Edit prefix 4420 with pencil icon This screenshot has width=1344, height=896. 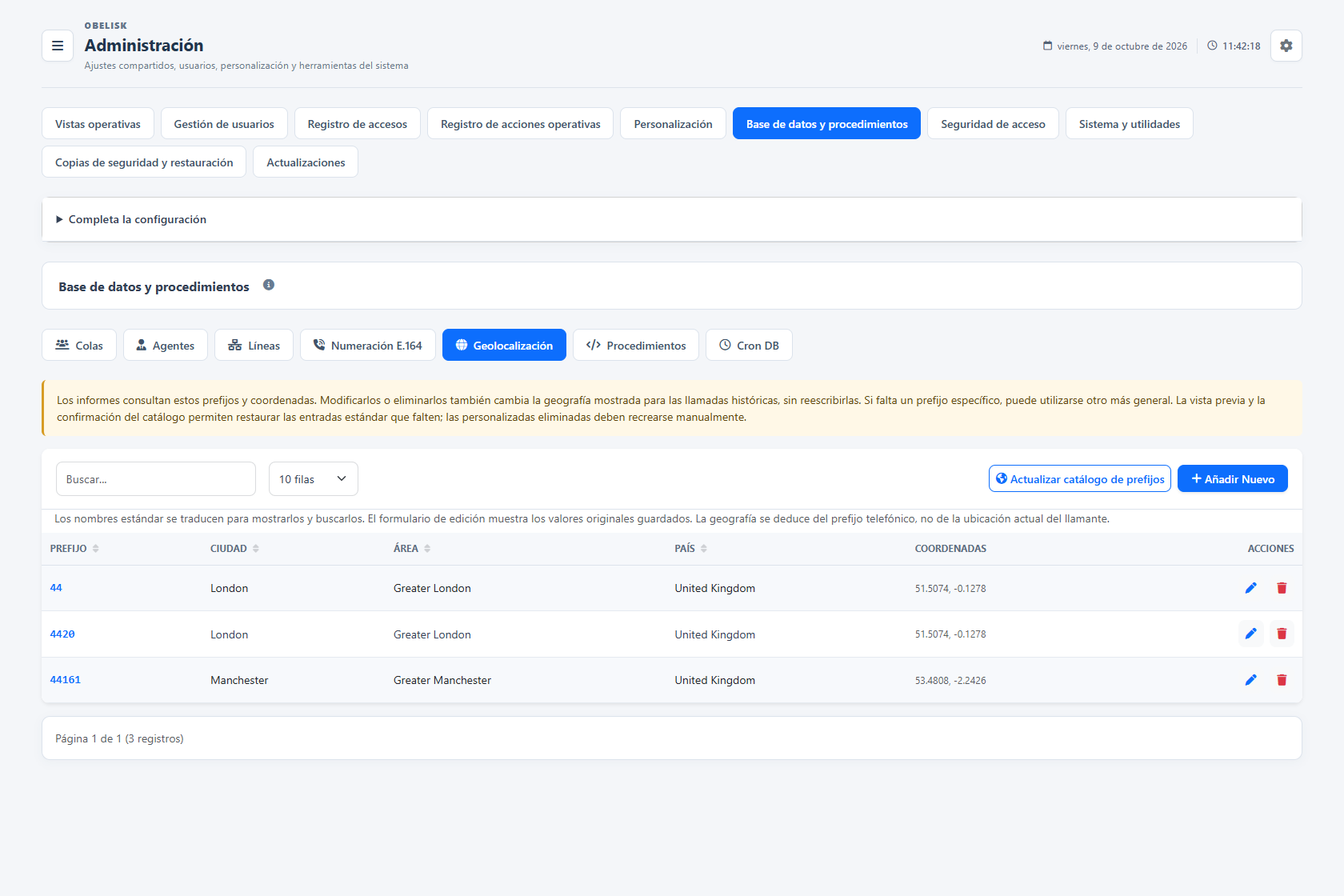(x=1251, y=634)
